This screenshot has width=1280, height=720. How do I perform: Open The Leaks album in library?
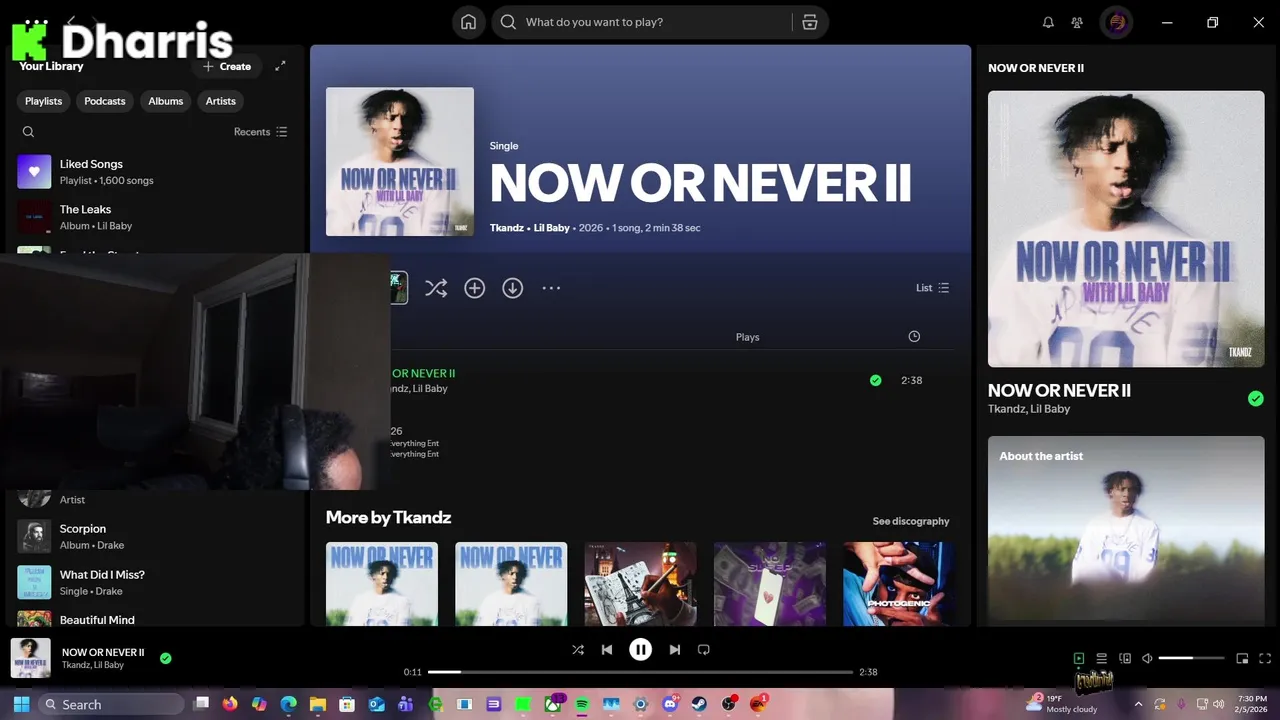[x=155, y=217]
